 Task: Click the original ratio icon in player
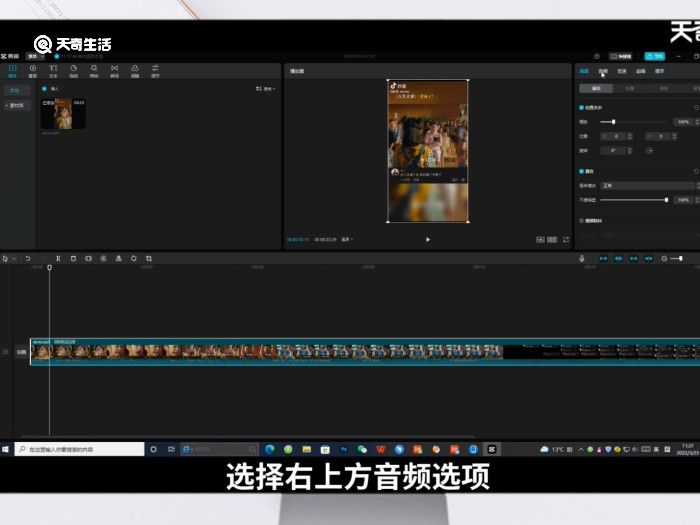[x=552, y=240]
